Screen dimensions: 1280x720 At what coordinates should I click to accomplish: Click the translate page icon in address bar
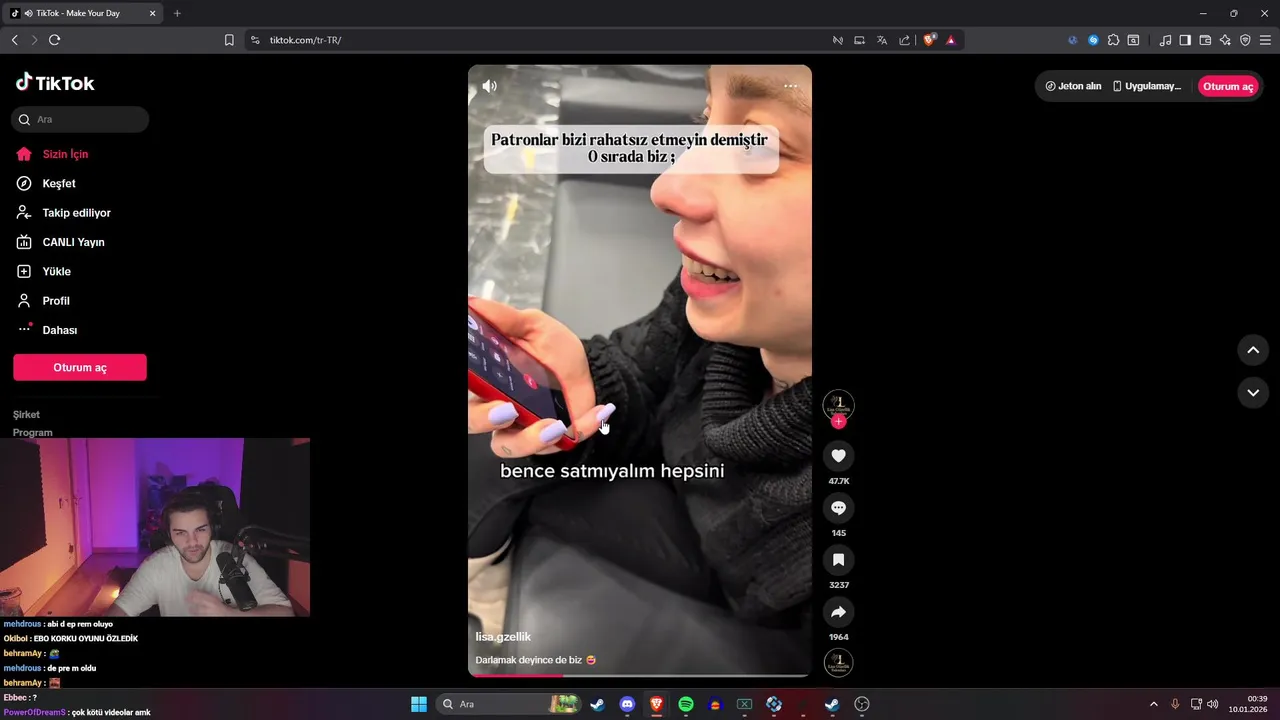[x=882, y=40]
